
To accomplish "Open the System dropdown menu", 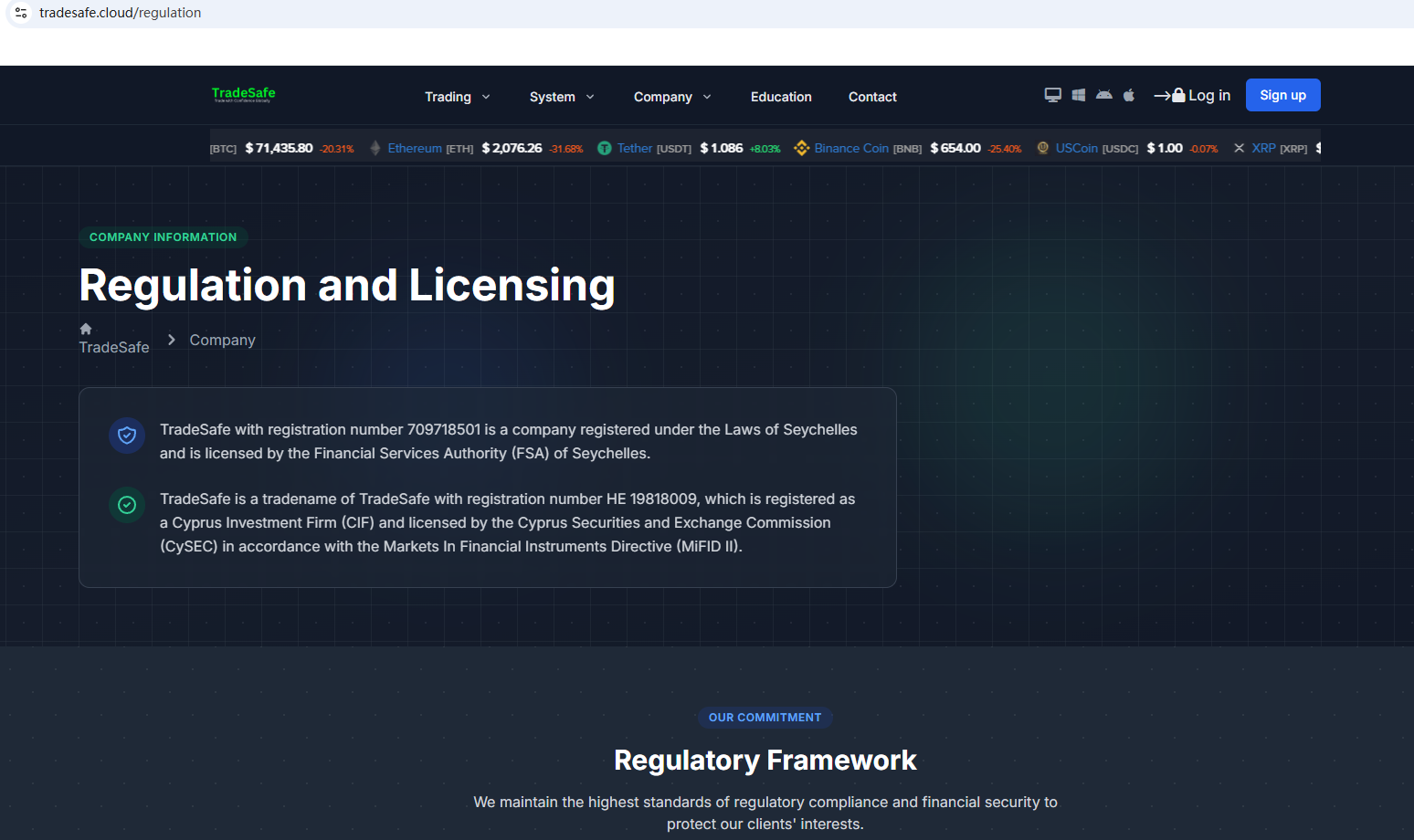I will [561, 97].
